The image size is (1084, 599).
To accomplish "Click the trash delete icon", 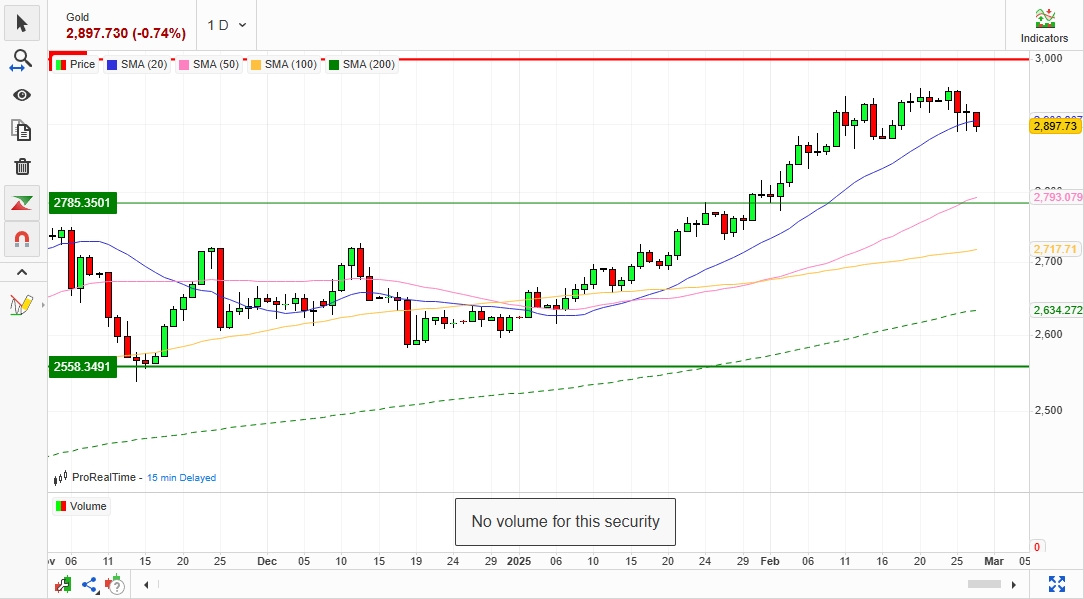I will click(x=22, y=166).
